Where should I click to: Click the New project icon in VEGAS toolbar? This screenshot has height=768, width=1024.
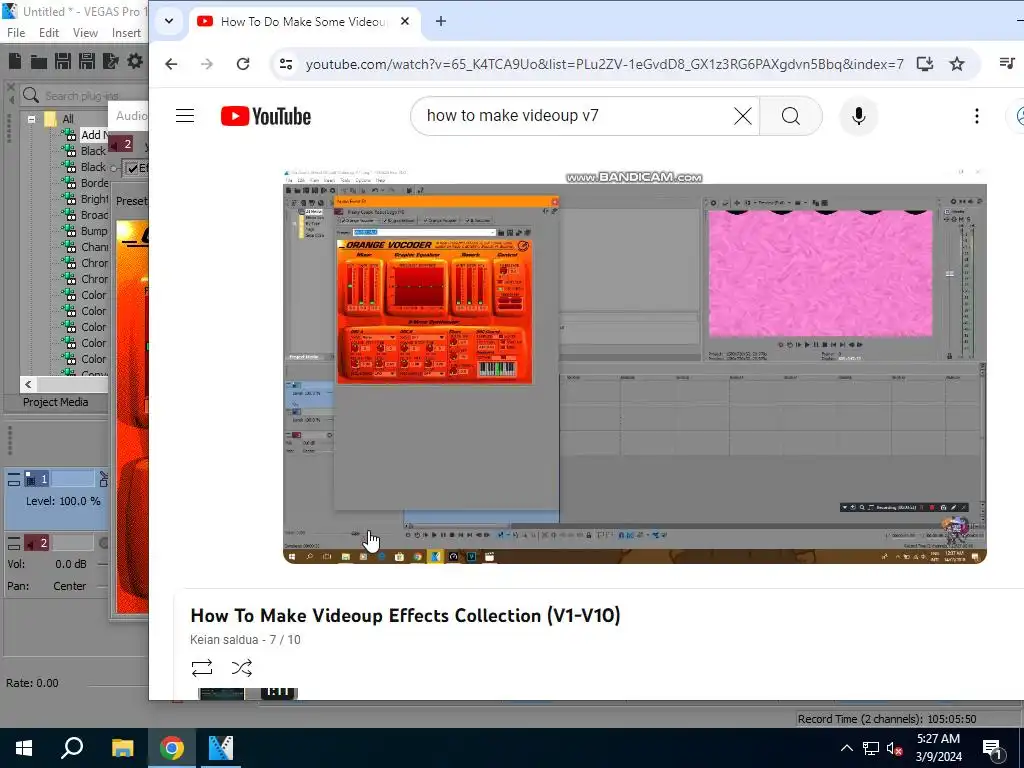pos(14,61)
